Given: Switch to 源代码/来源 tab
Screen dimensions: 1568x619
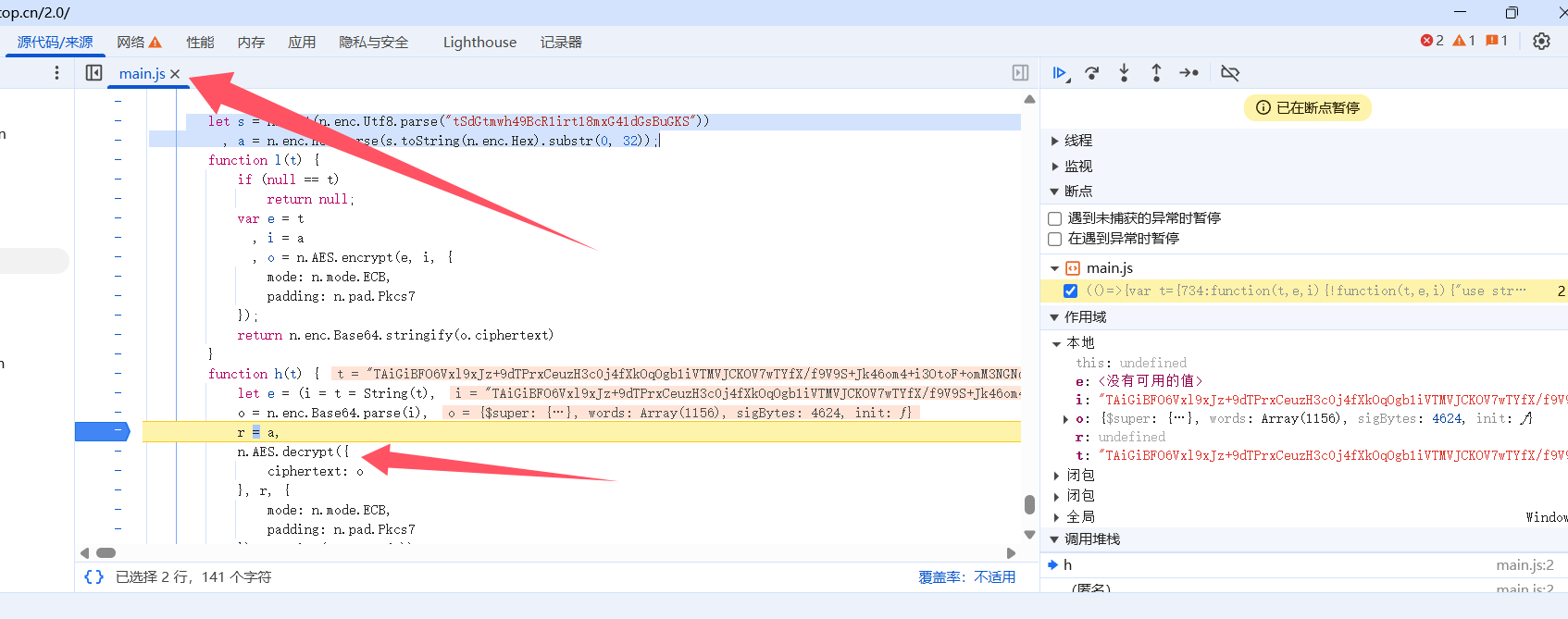Looking at the screenshot, I should (56, 43).
